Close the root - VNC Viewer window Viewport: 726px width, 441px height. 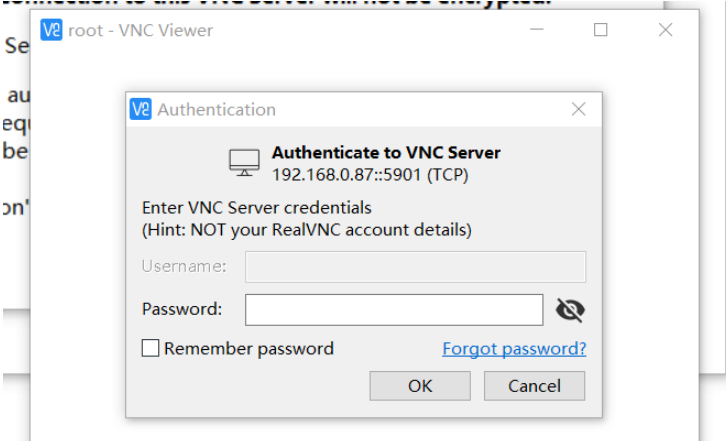pyautogui.click(x=666, y=30)
